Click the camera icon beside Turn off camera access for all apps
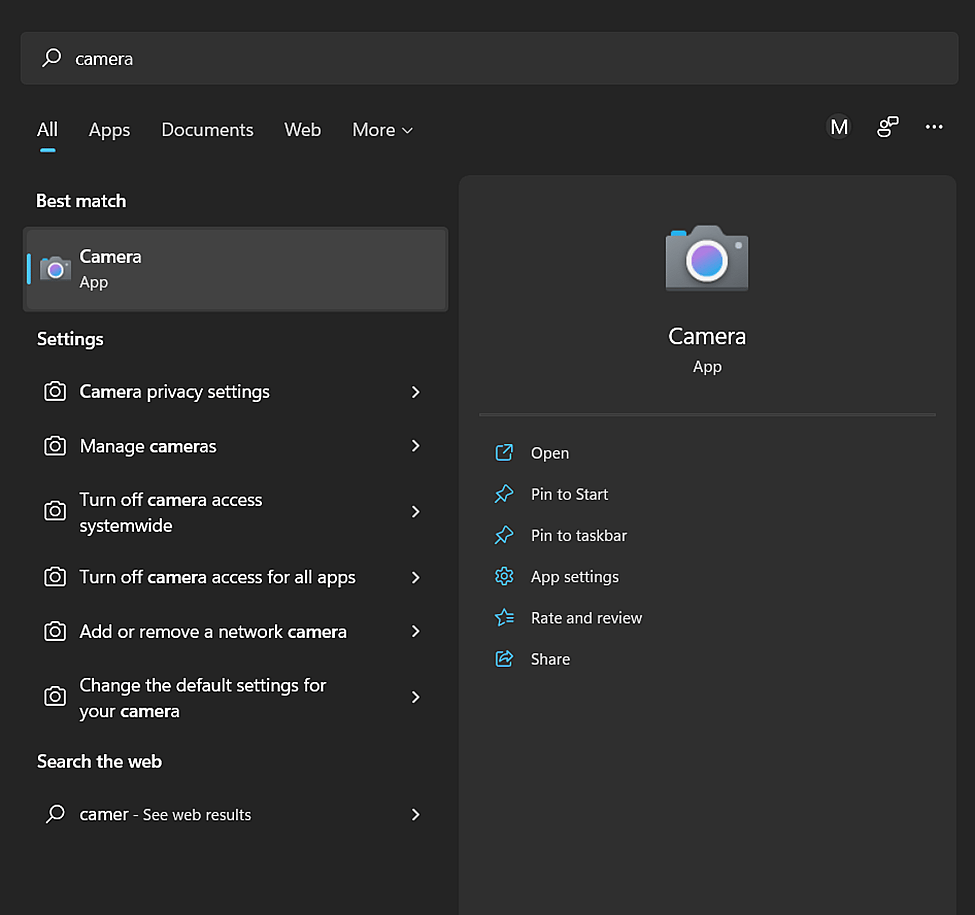This screenshot has height=915, width=975. [55, 577]
